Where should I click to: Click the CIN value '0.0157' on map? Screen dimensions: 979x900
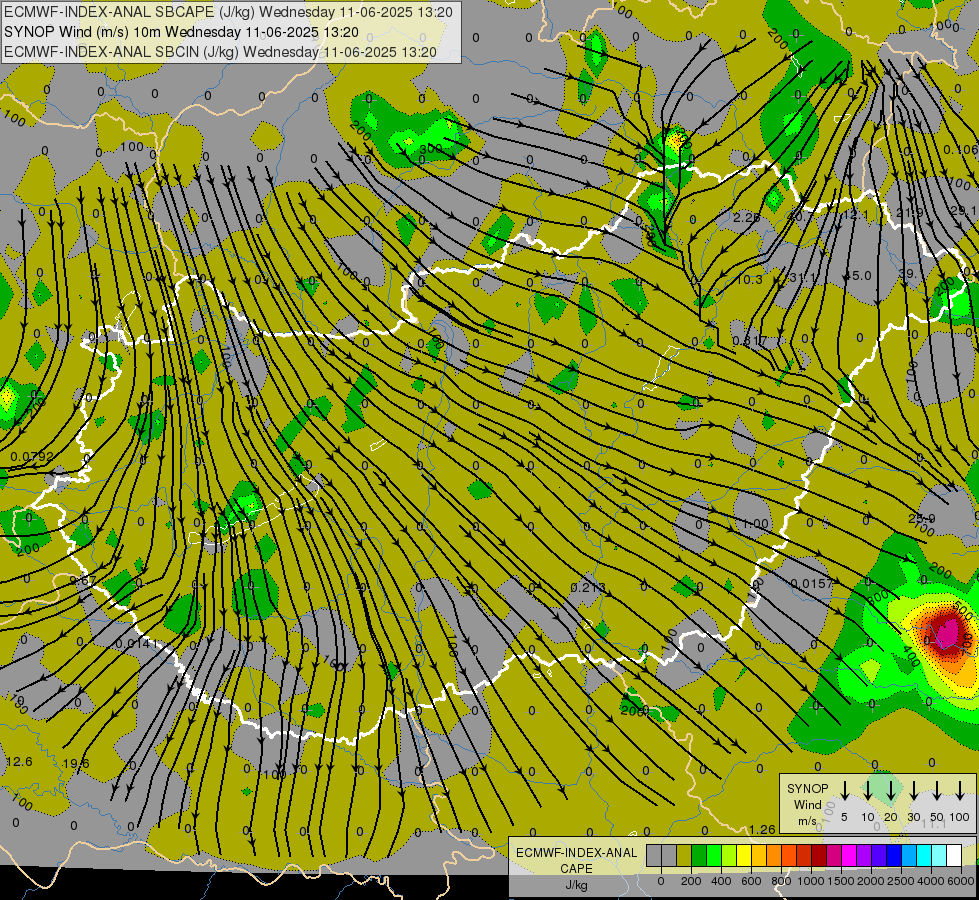click(x=812, y=583)
